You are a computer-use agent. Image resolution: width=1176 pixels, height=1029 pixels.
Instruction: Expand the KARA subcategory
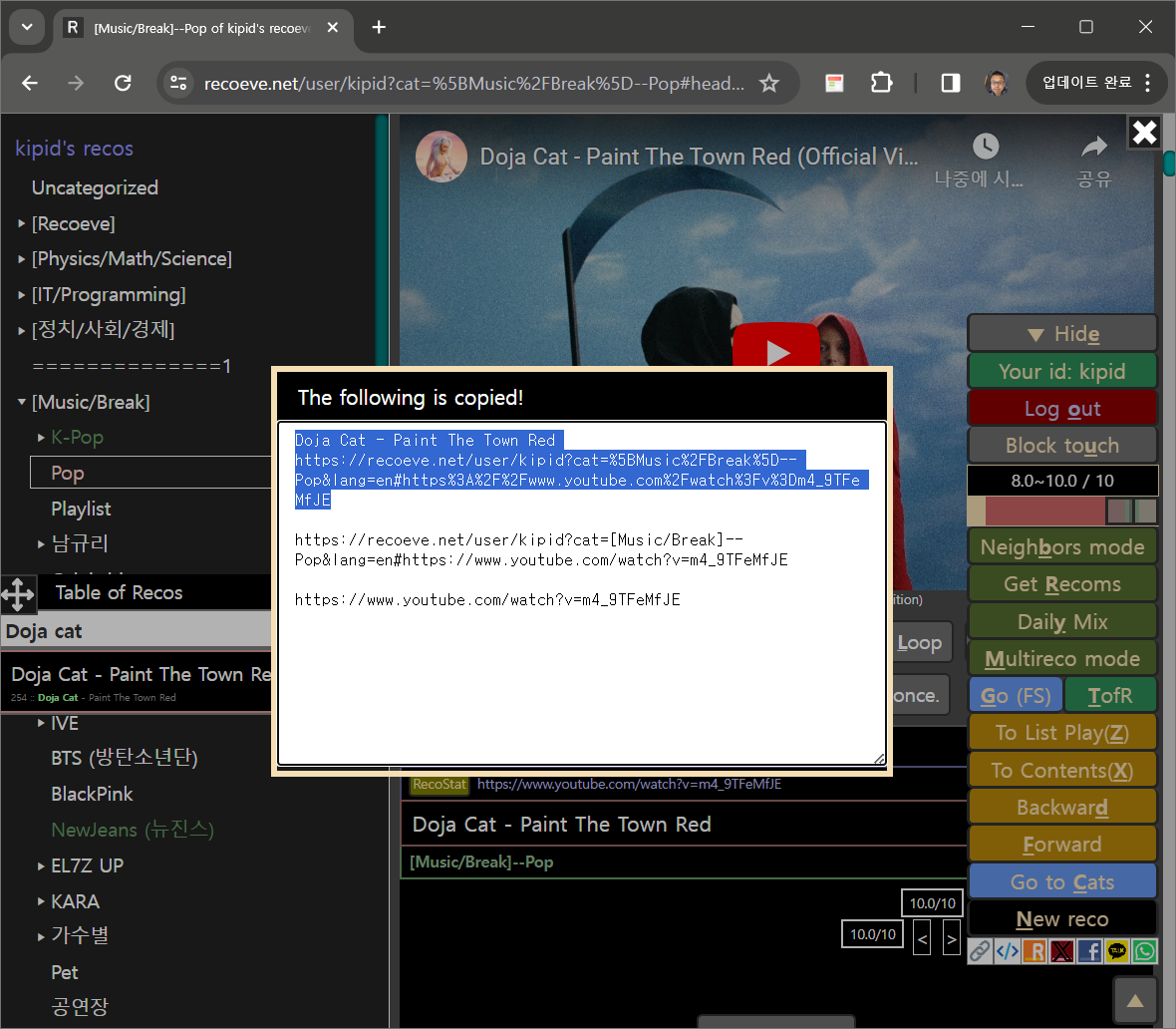click(41, 901)
